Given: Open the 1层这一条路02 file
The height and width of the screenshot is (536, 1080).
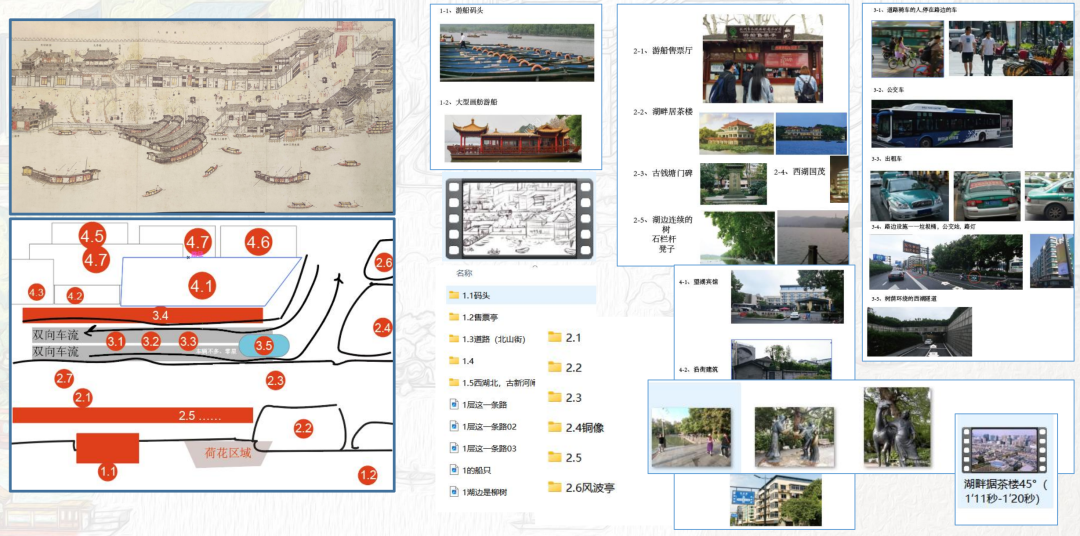Looking at the screenshot, I should tap(488, 427).
